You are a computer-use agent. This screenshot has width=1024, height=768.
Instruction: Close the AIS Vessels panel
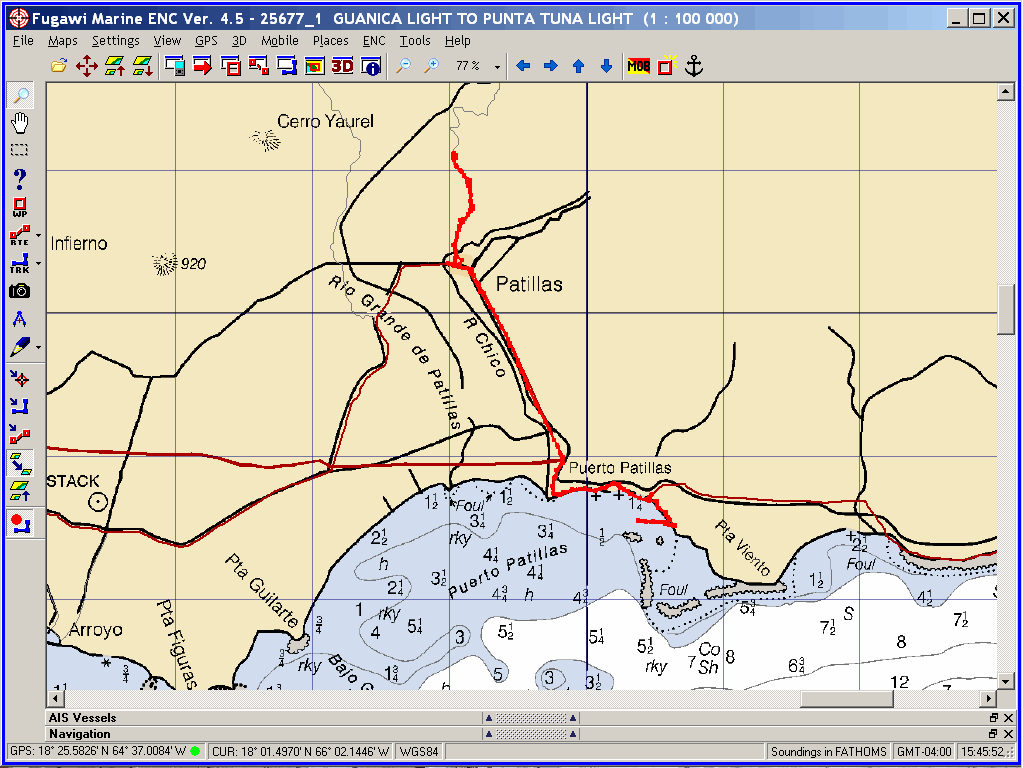tap(1008, 718)
